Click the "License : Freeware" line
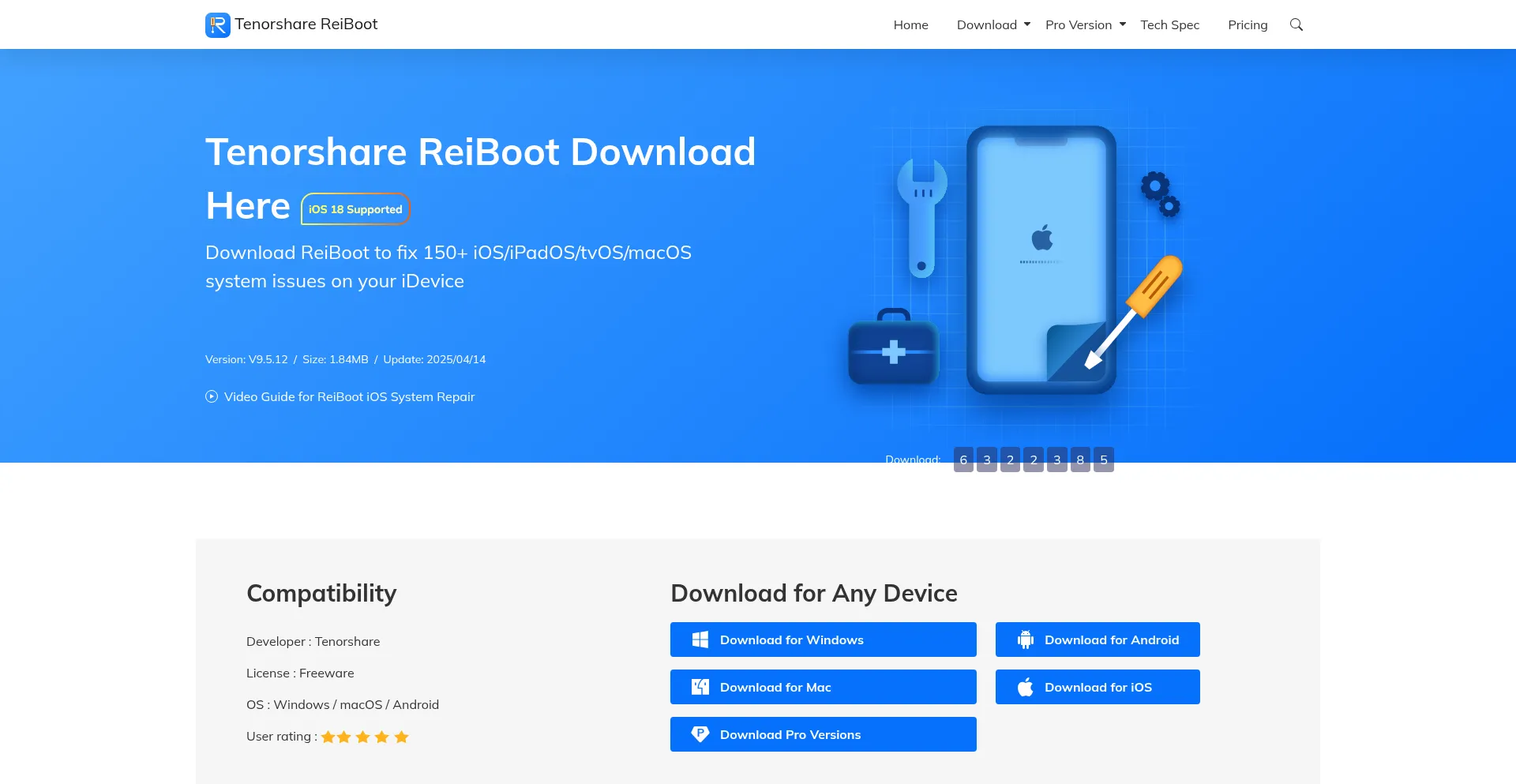This screenshot has width=1516, height=784. pos(300,673)
